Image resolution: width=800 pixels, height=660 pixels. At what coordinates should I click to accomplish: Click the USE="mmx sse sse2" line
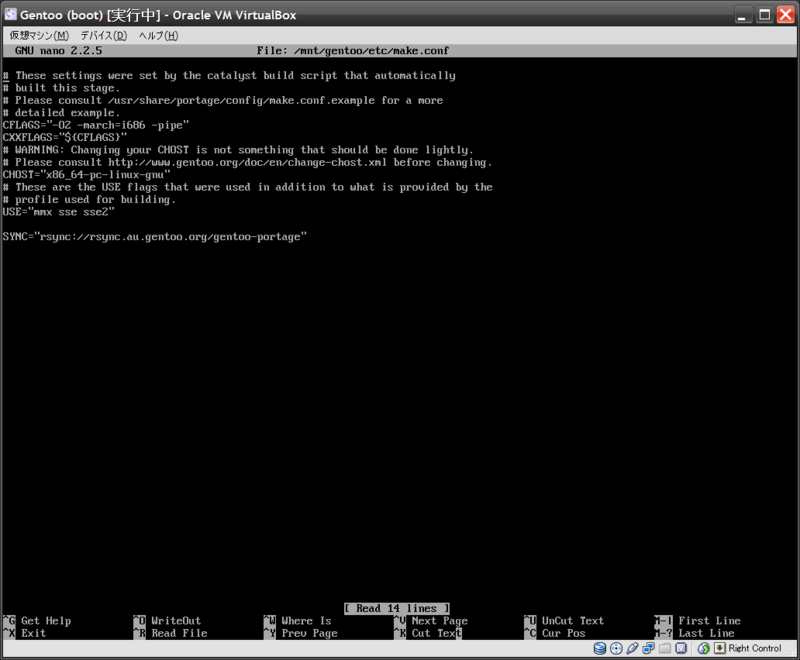tap(59, 212)
